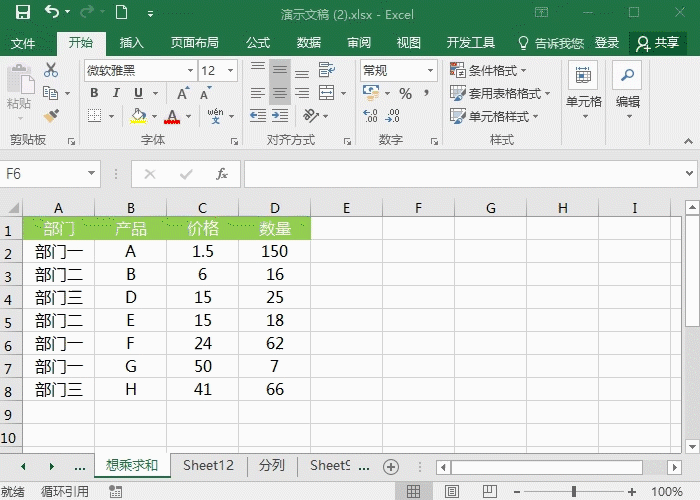
Task: Add a new sheet with plus icon
Action: 391,467
